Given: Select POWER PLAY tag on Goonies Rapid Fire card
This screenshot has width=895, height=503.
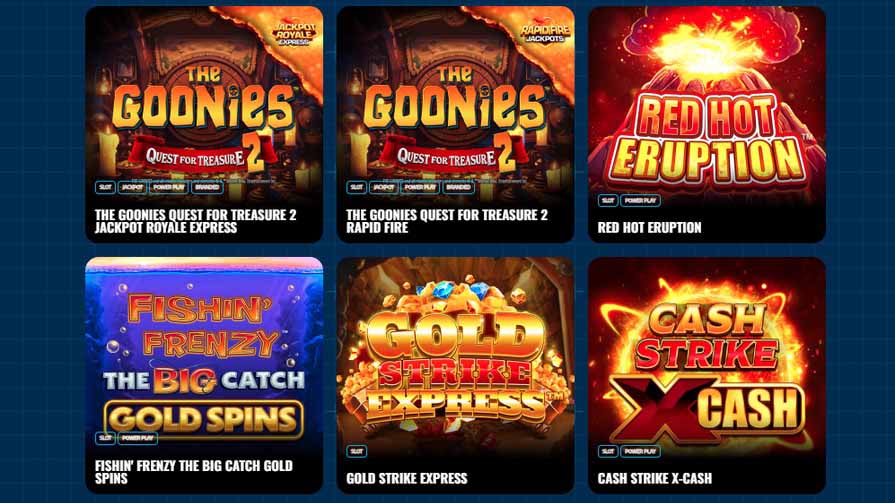Looking at the screenshot, I should point(420,187).
